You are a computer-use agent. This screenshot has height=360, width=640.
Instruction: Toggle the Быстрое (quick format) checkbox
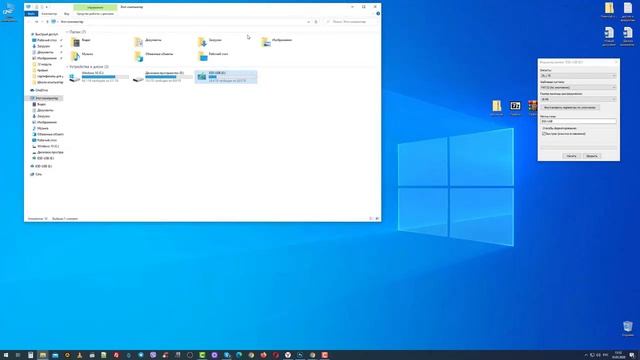coord(544,133)
